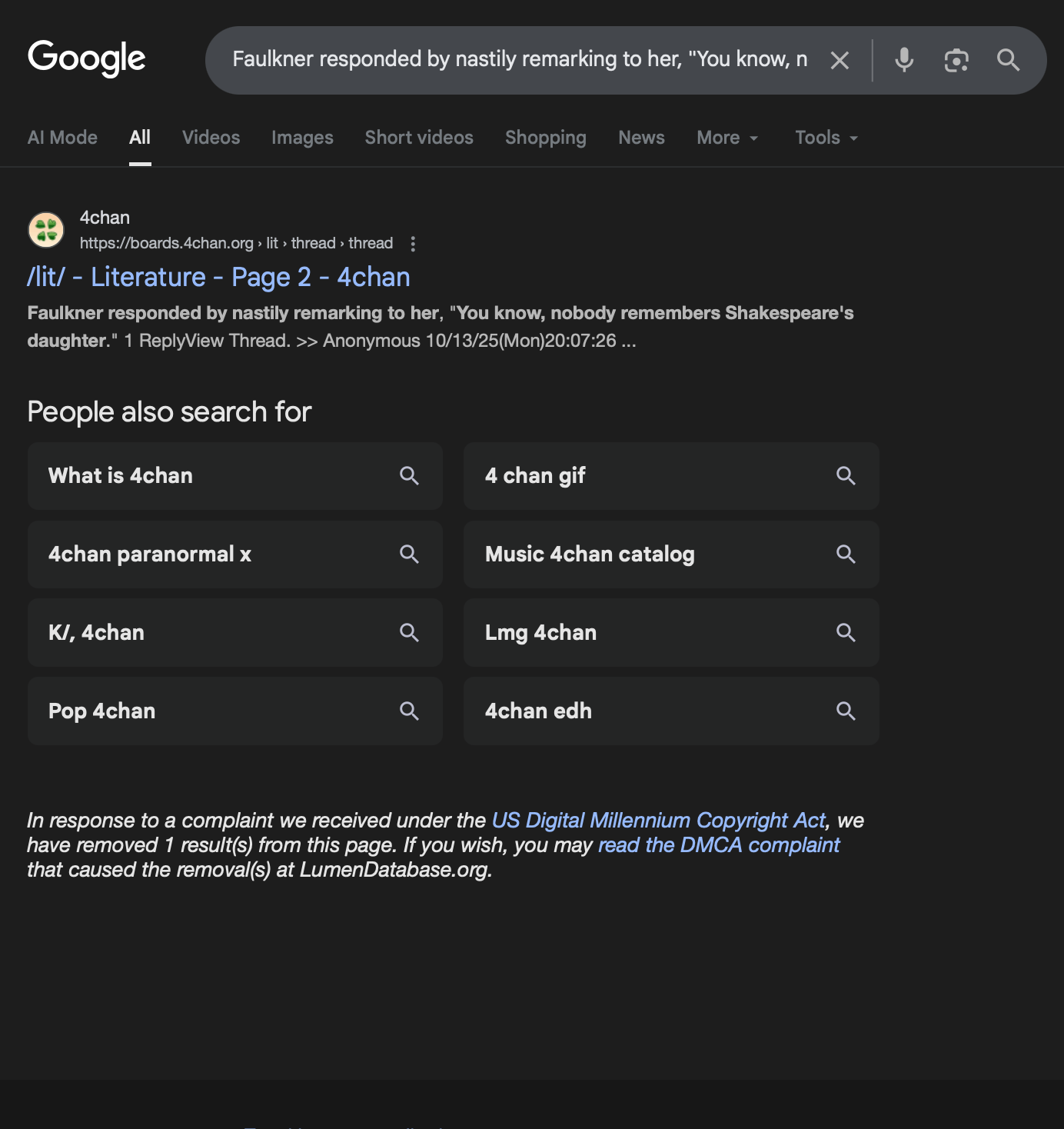Open Google Lens image search

point(956,60)
